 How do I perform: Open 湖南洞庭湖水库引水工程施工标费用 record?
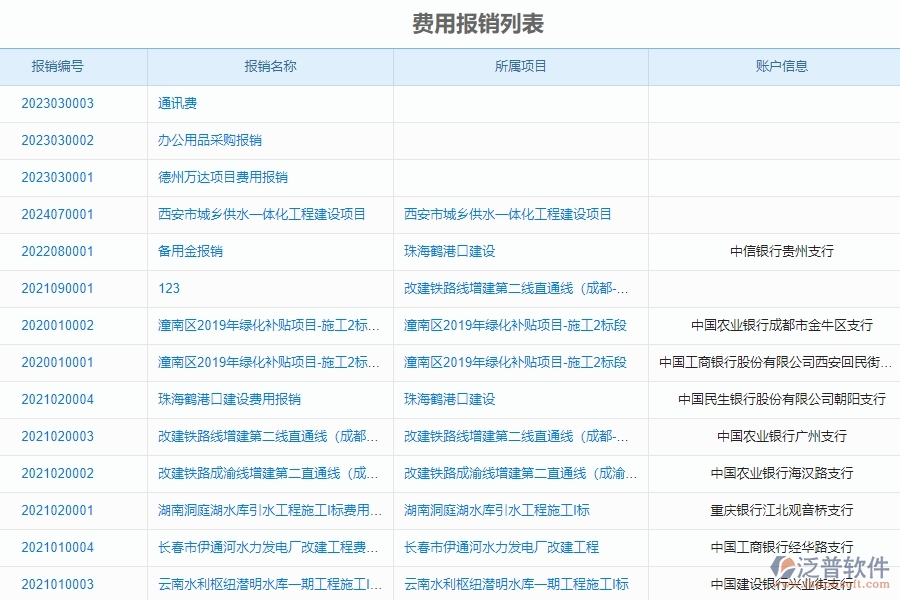[270, 510]
